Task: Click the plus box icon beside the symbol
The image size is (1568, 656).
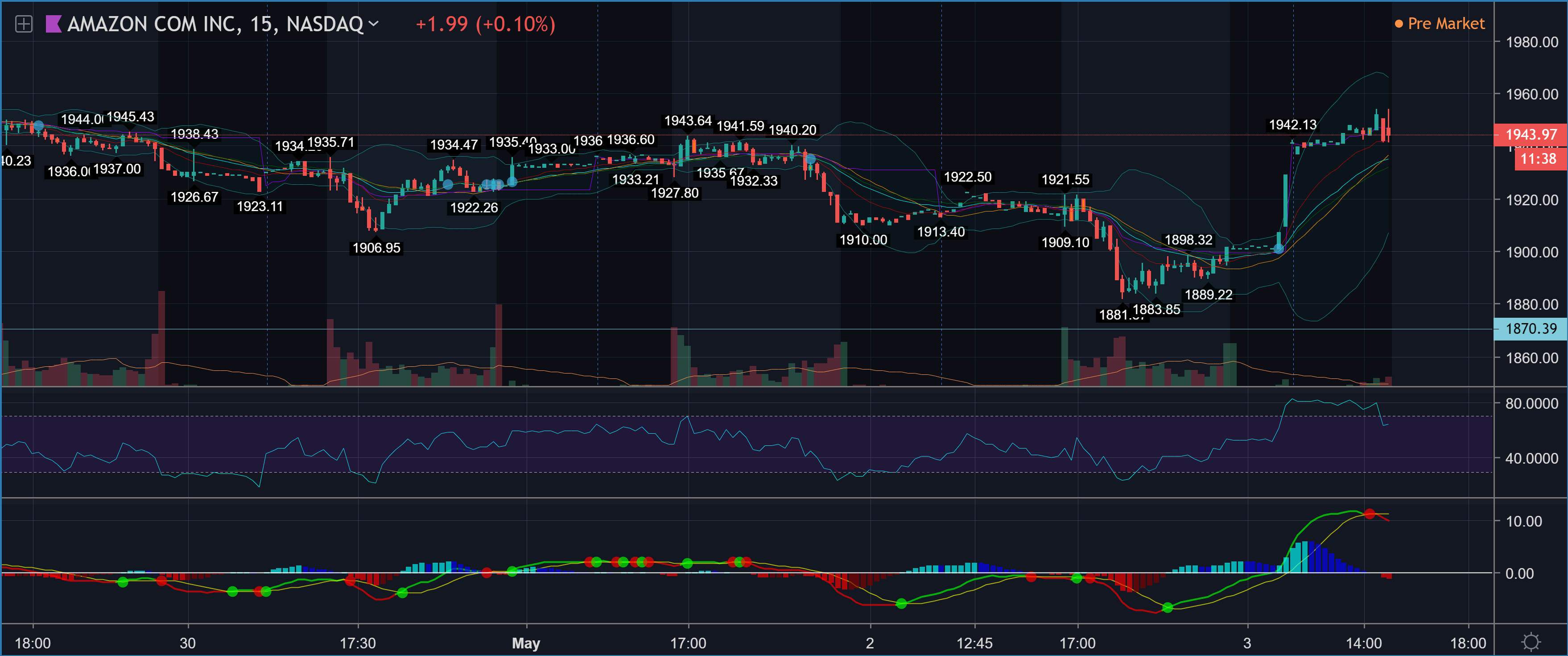Action: click(x=23, y=25)
